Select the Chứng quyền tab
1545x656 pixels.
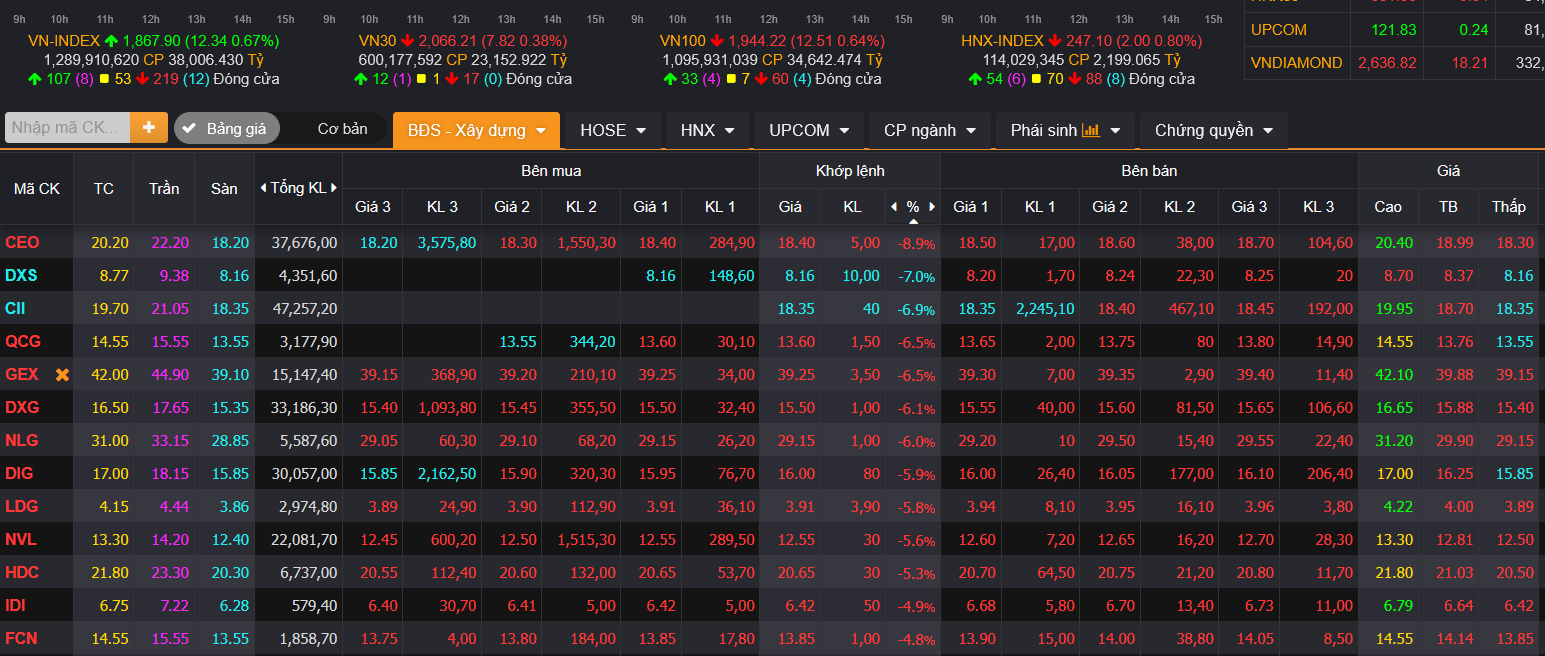[1213, 130]
